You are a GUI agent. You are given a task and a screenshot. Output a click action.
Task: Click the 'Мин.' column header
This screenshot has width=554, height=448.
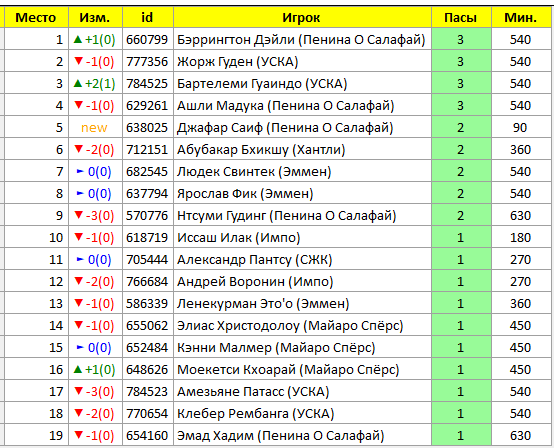[521, 17]
